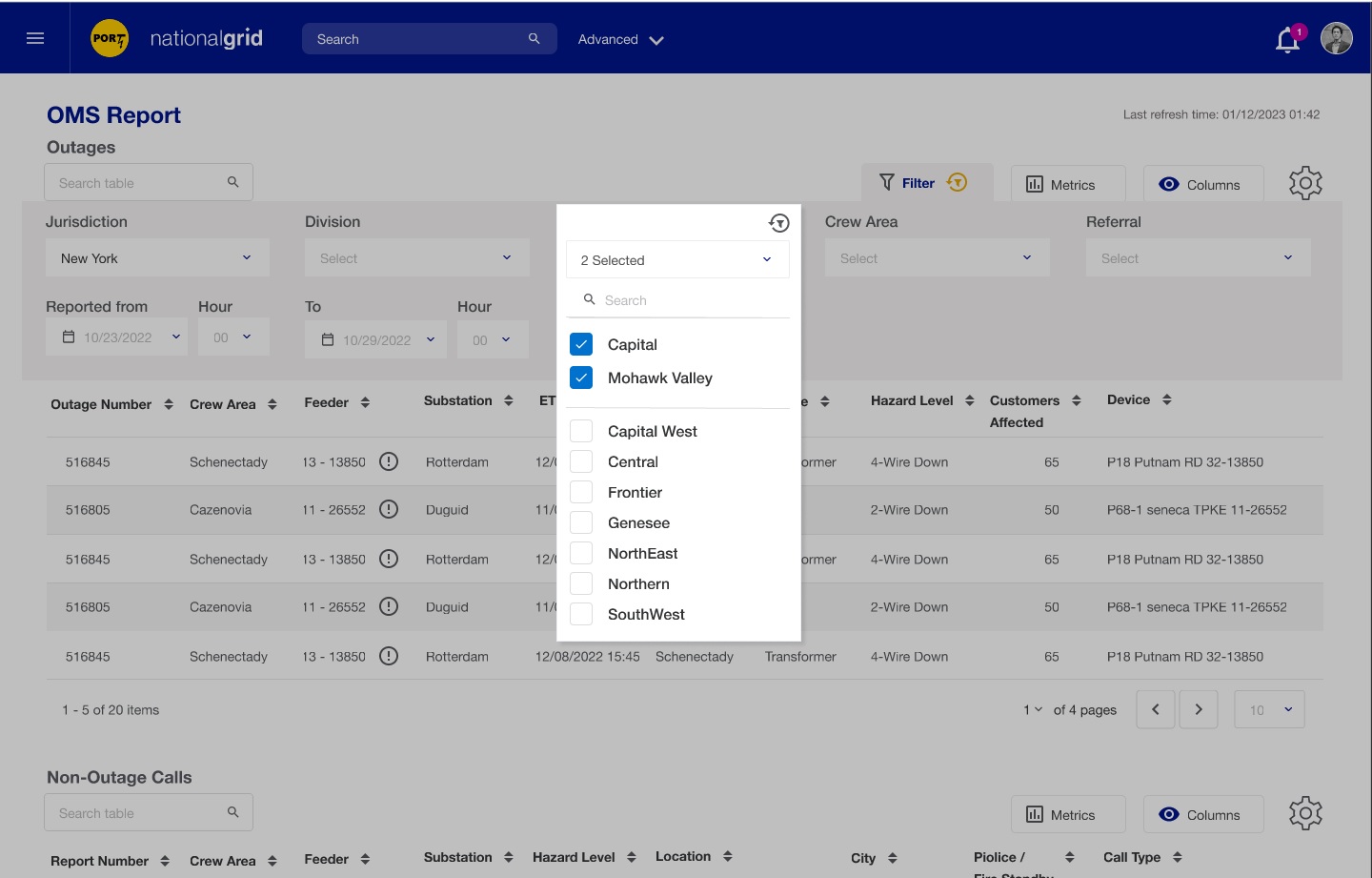The image size is (1372, 878).
Task: Reset selections using the dropdown panel history icon
Action: (778, 223)
